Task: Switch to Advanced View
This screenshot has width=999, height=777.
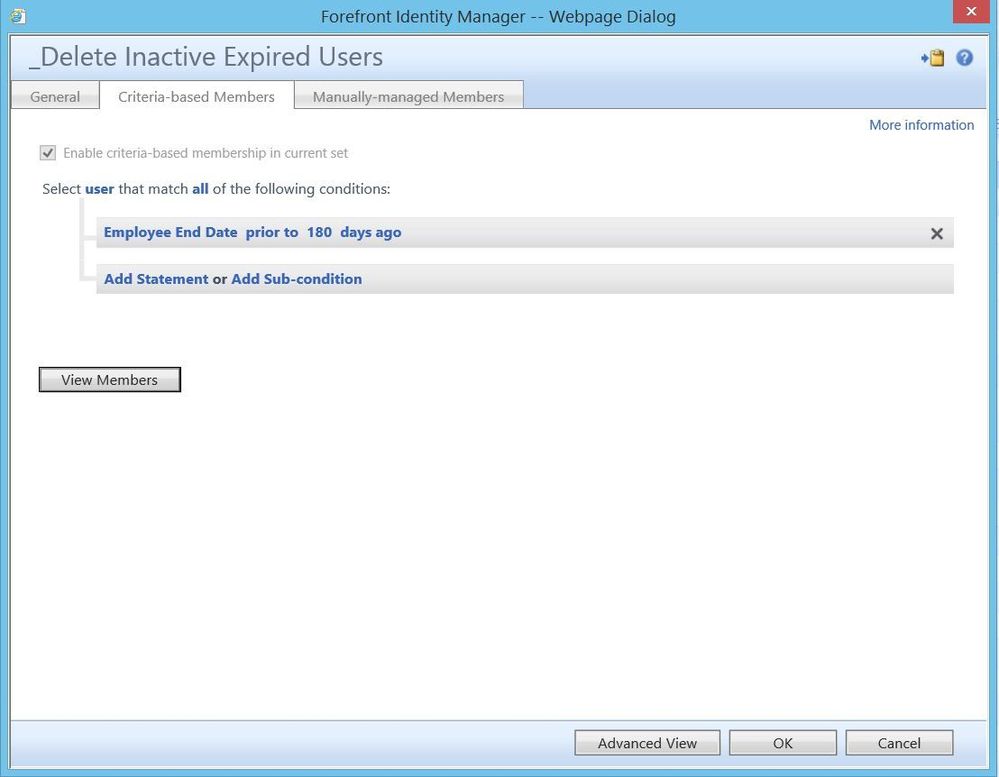Action: [647, 743]
